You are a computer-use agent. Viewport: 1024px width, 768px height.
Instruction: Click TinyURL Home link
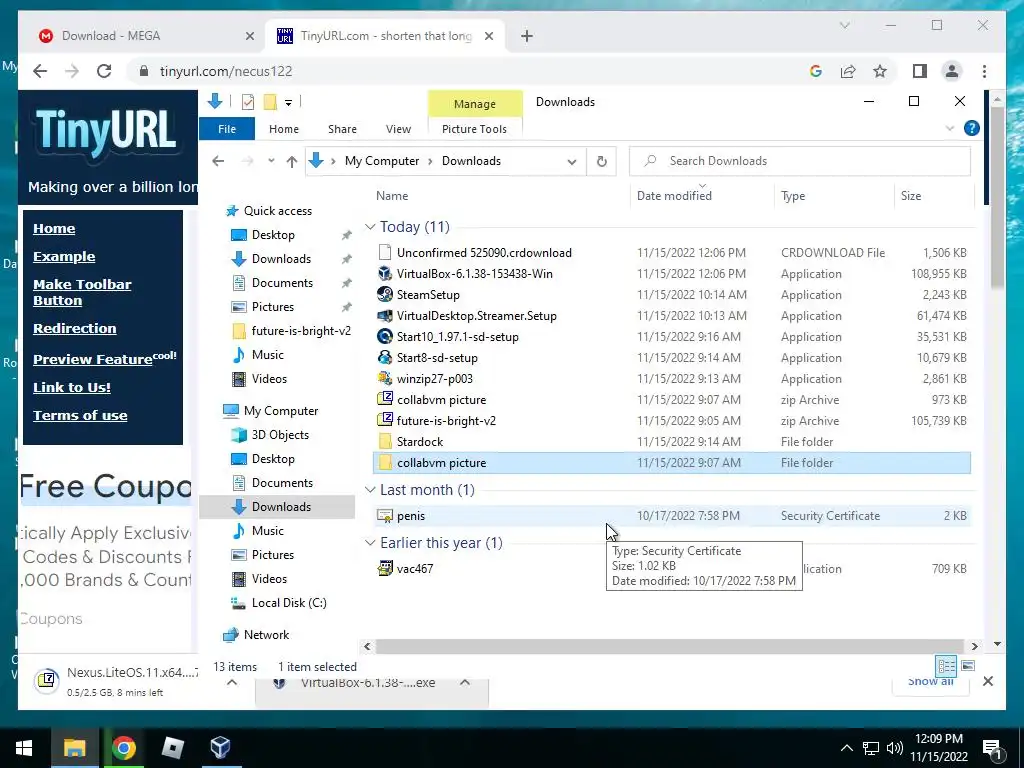point(54,229)
